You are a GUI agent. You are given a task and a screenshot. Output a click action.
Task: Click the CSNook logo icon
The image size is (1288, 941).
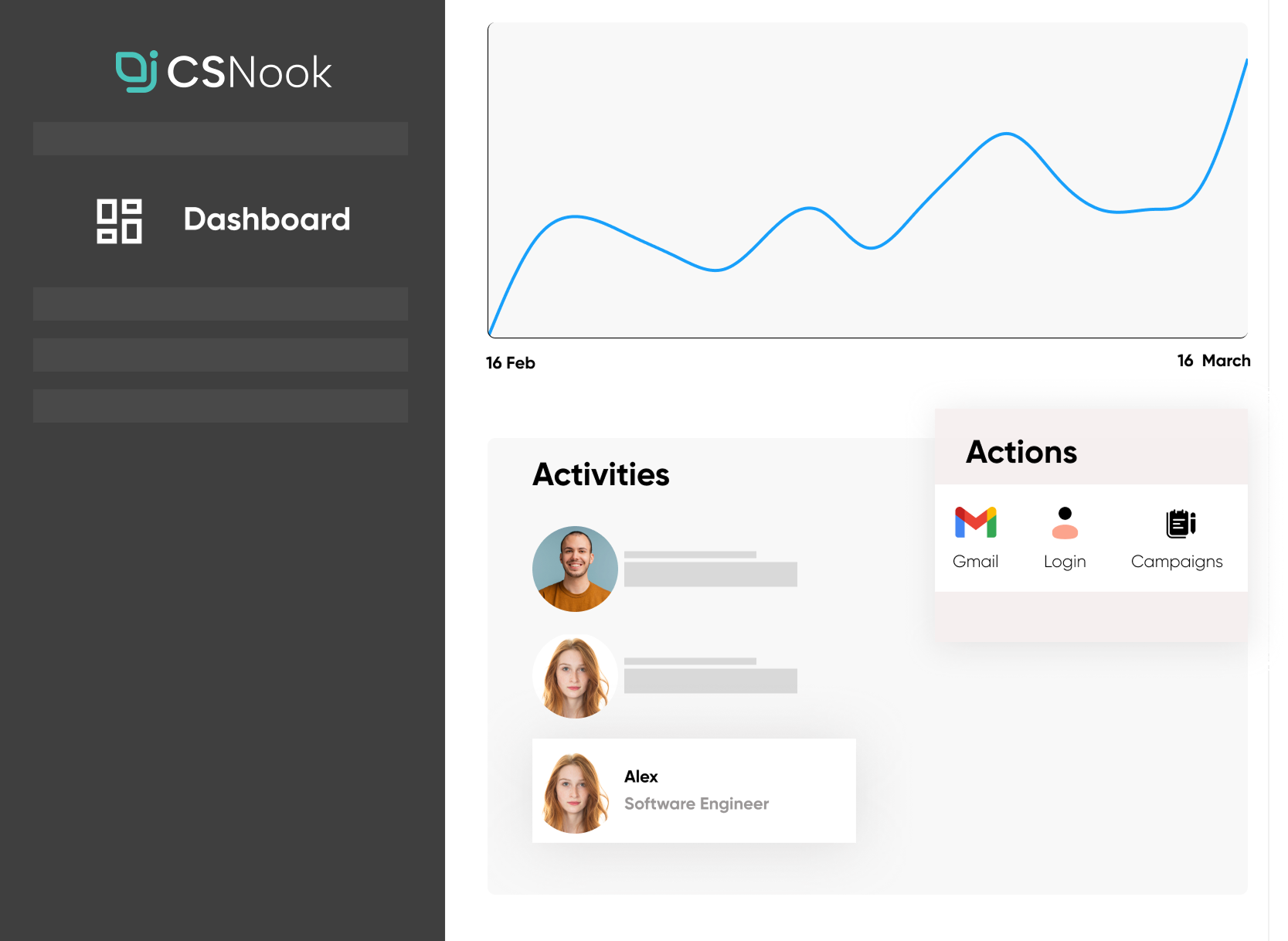click(x=137, y=72)
